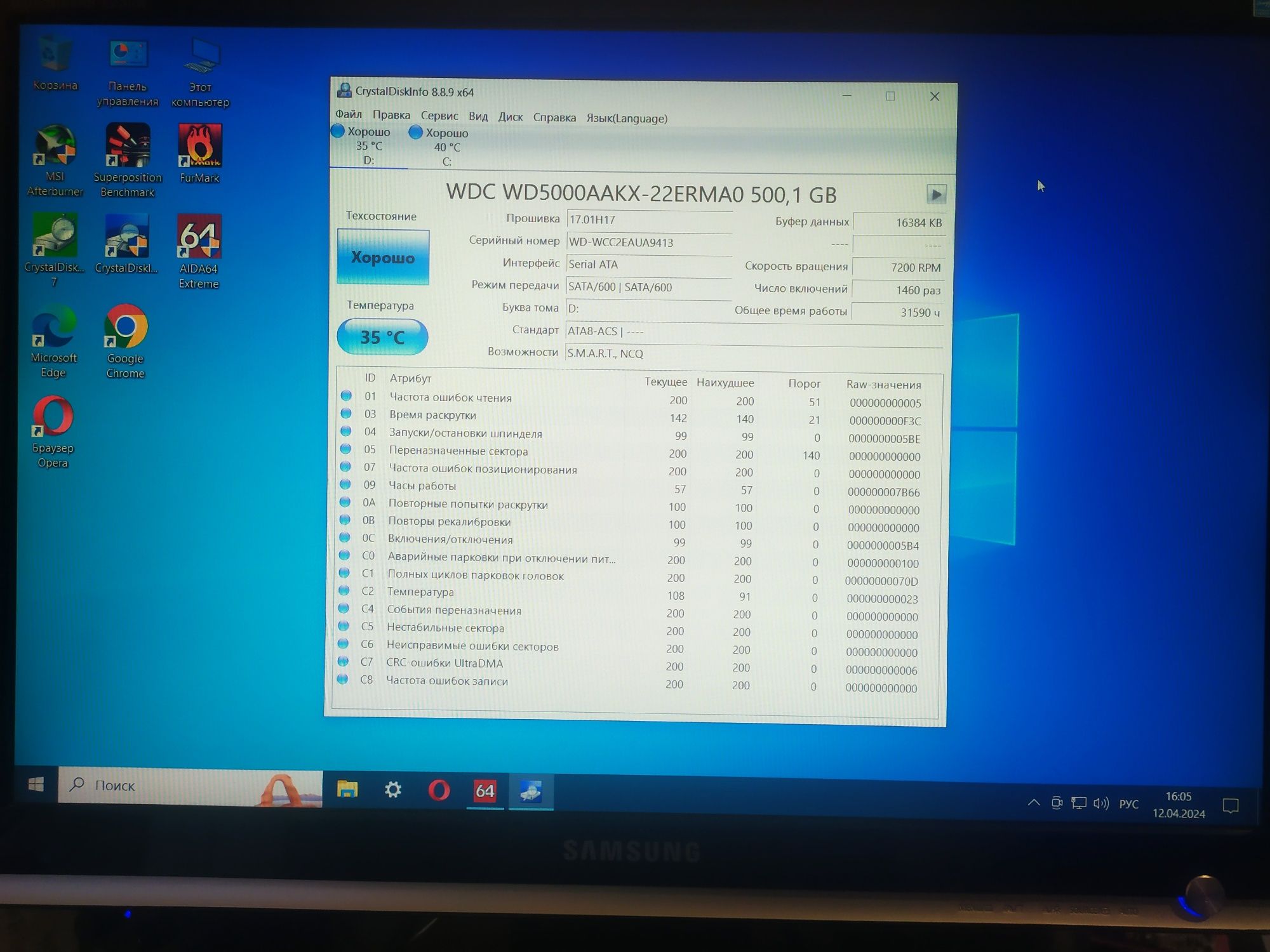Image resolution: width=1270 pixels, height=952 pixels.
Task: Show hidden tray icons chevron
Action: point(1034,802)
